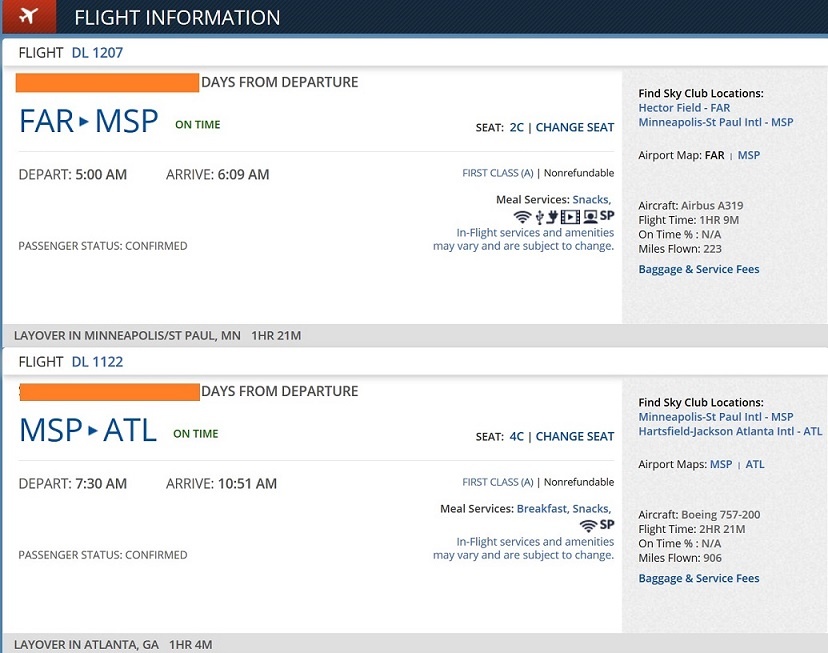The width and height of the screenshot is (828, 653).
Task: Click the Wi-Fi icon for MSP-ATL flight
Action: pyautogui.click(x=588, y=525)
